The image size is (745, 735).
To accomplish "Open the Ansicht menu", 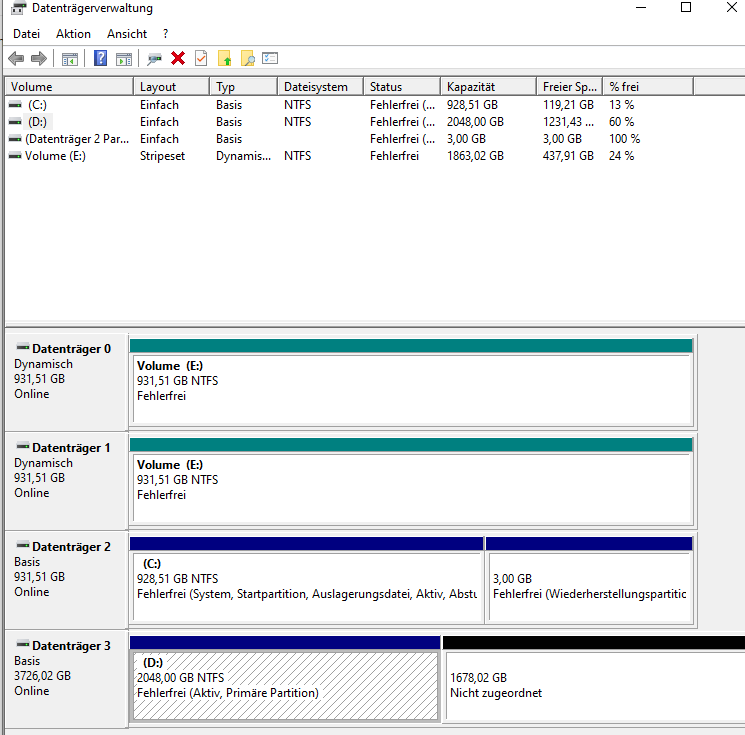I will tap(127, 34).
